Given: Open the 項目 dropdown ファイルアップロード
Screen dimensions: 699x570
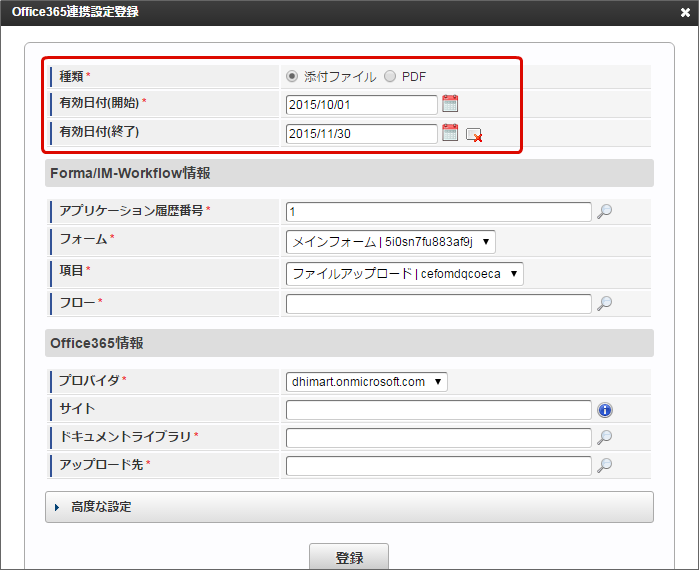Looking at the screenshot, I should (x=405, y=274).
